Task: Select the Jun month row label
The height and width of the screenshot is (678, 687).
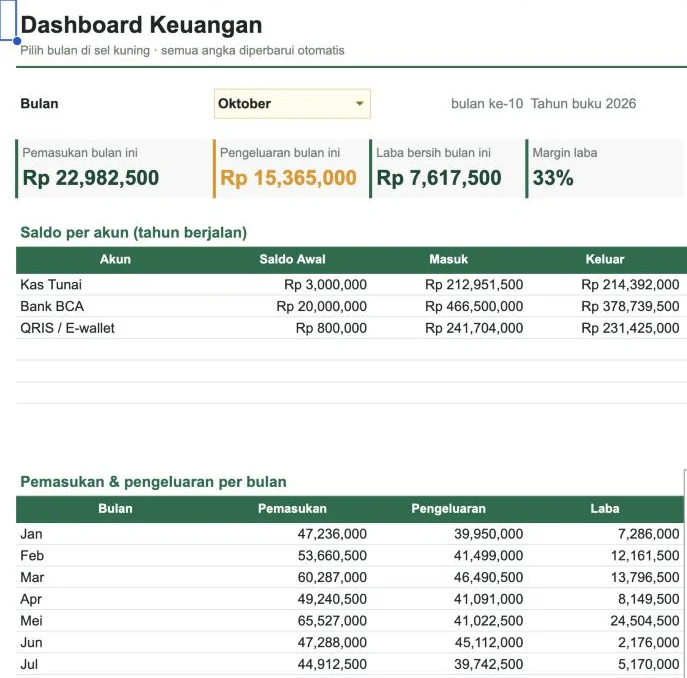Action: point(32,642)
